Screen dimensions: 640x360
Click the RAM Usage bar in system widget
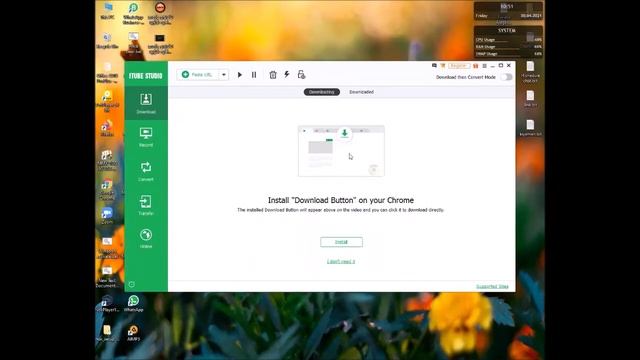(x=508, y=47)
